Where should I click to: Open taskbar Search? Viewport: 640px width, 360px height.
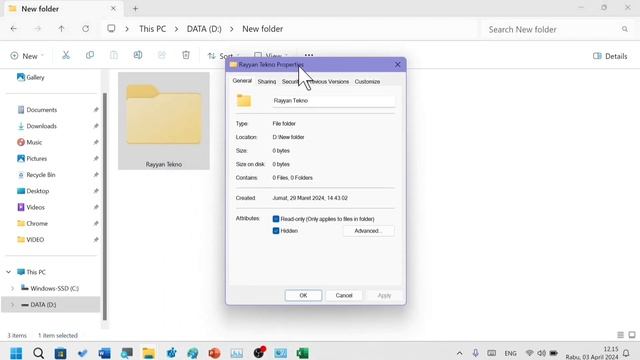coord(38,353)
